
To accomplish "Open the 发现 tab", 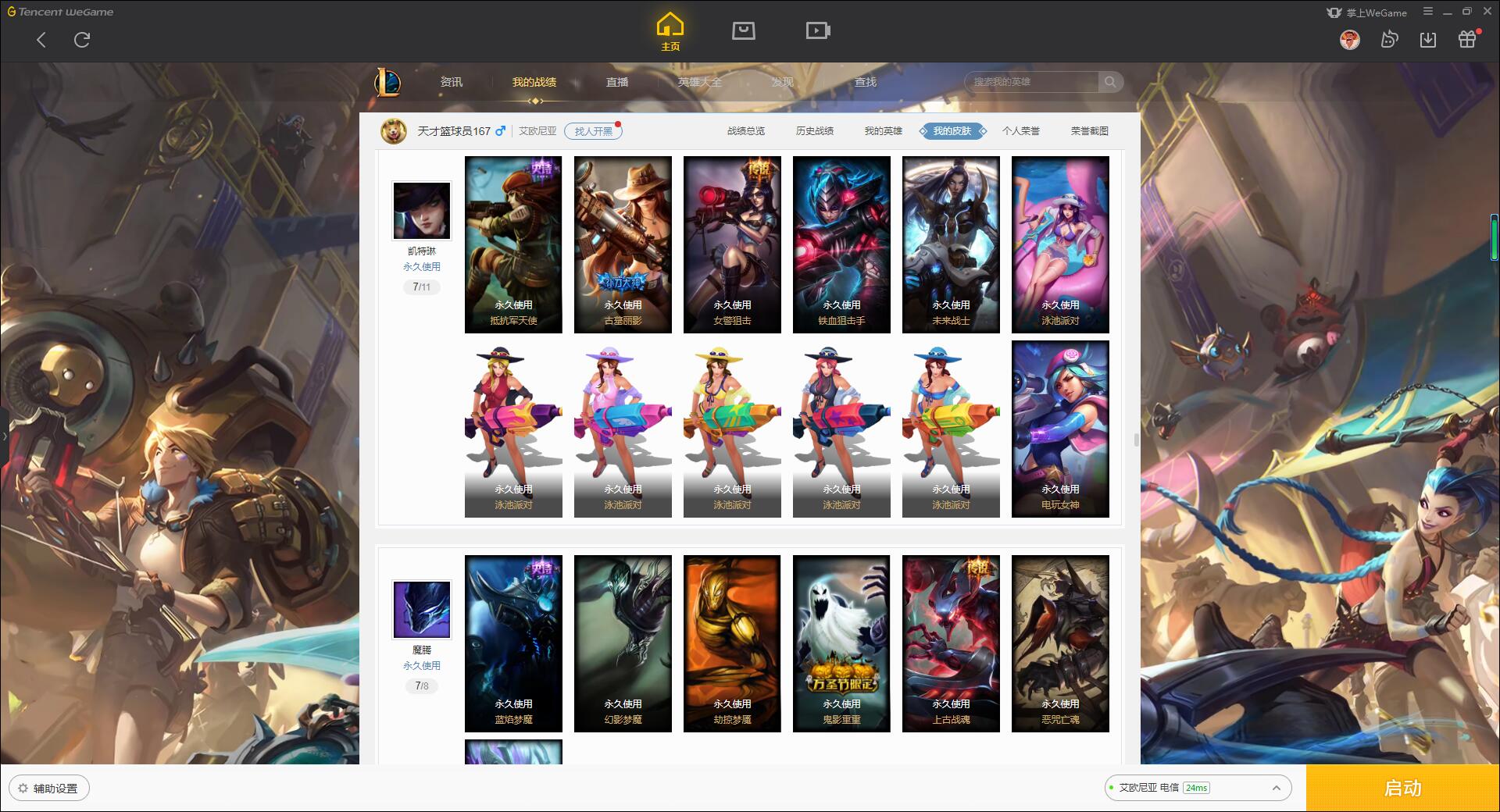I will [x=783, y=82].
